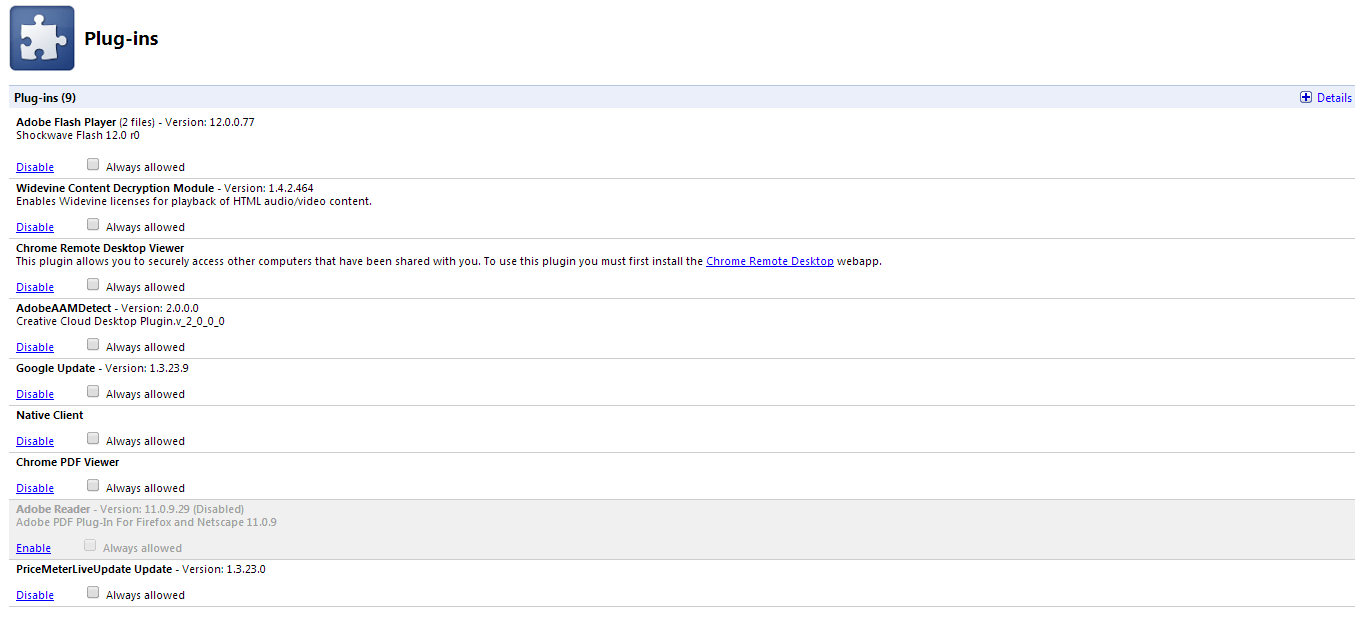1360x622 pixels.
Task: Click Adobe PDF Plug-In For Firefox description
Action: pyautogui.click(x=146, y=522)
